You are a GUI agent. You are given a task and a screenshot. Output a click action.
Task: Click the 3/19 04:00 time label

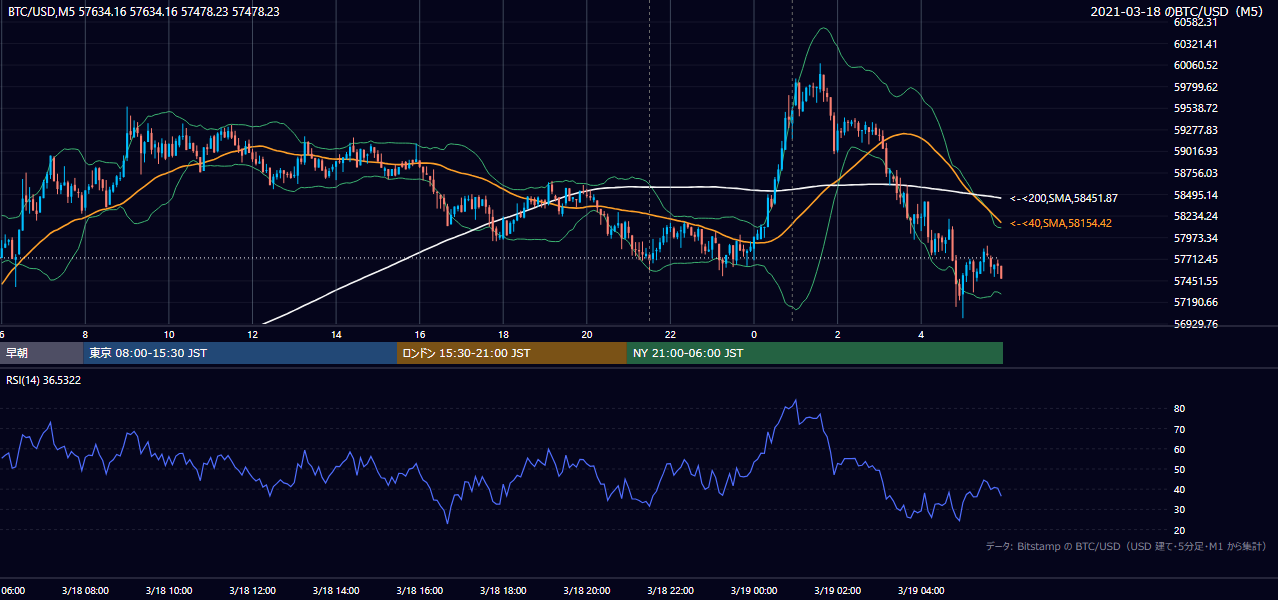click(x=921, y=591)
